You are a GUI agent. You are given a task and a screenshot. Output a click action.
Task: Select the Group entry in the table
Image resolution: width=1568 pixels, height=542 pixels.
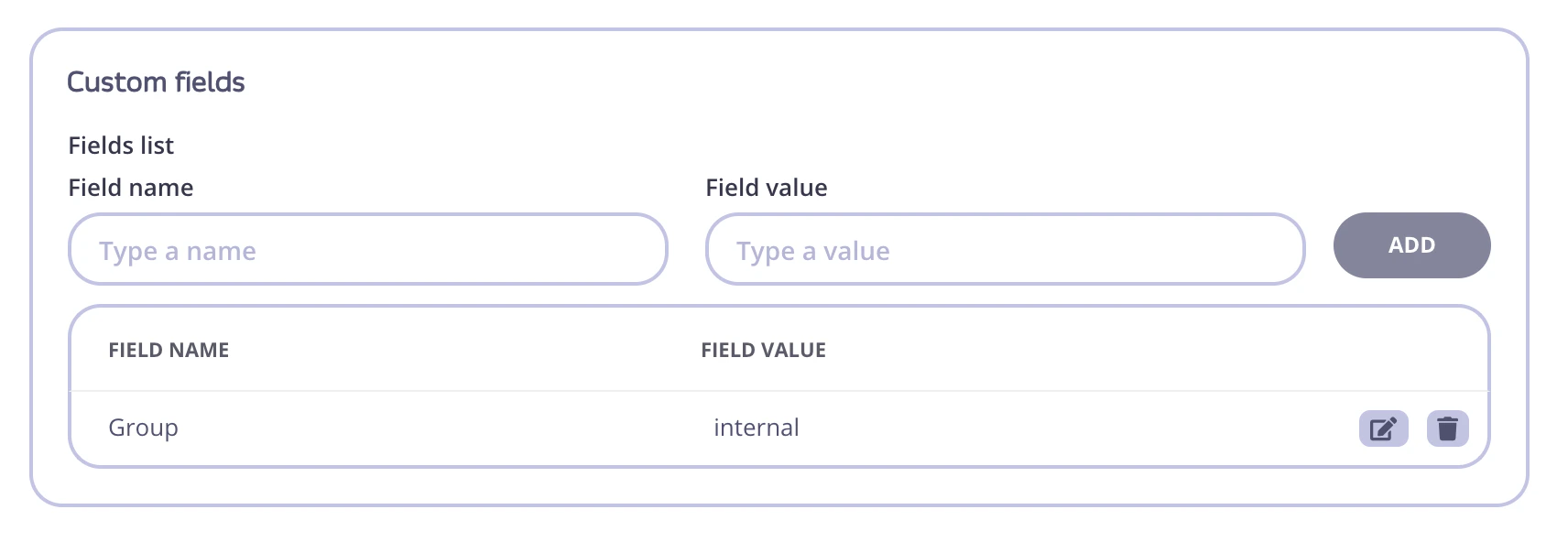click(144, 428)
